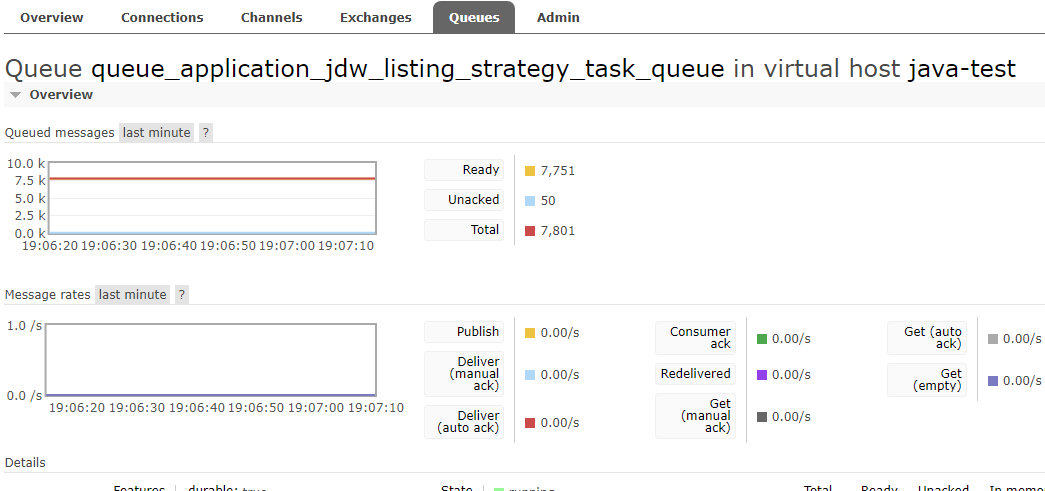
Task: Open the Overview tab
Action: pyautogui.click(x=51, y=17)
